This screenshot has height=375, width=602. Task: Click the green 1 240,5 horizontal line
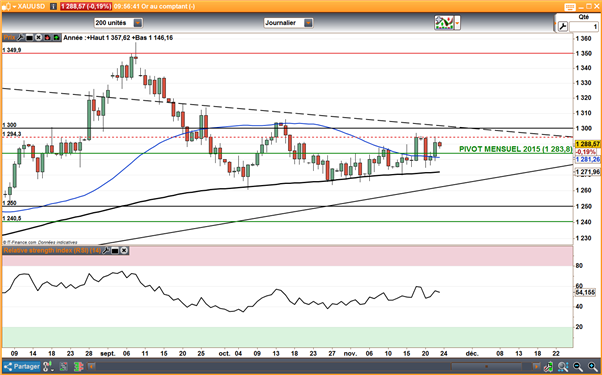pyautogui.click(x=288, y=221)
